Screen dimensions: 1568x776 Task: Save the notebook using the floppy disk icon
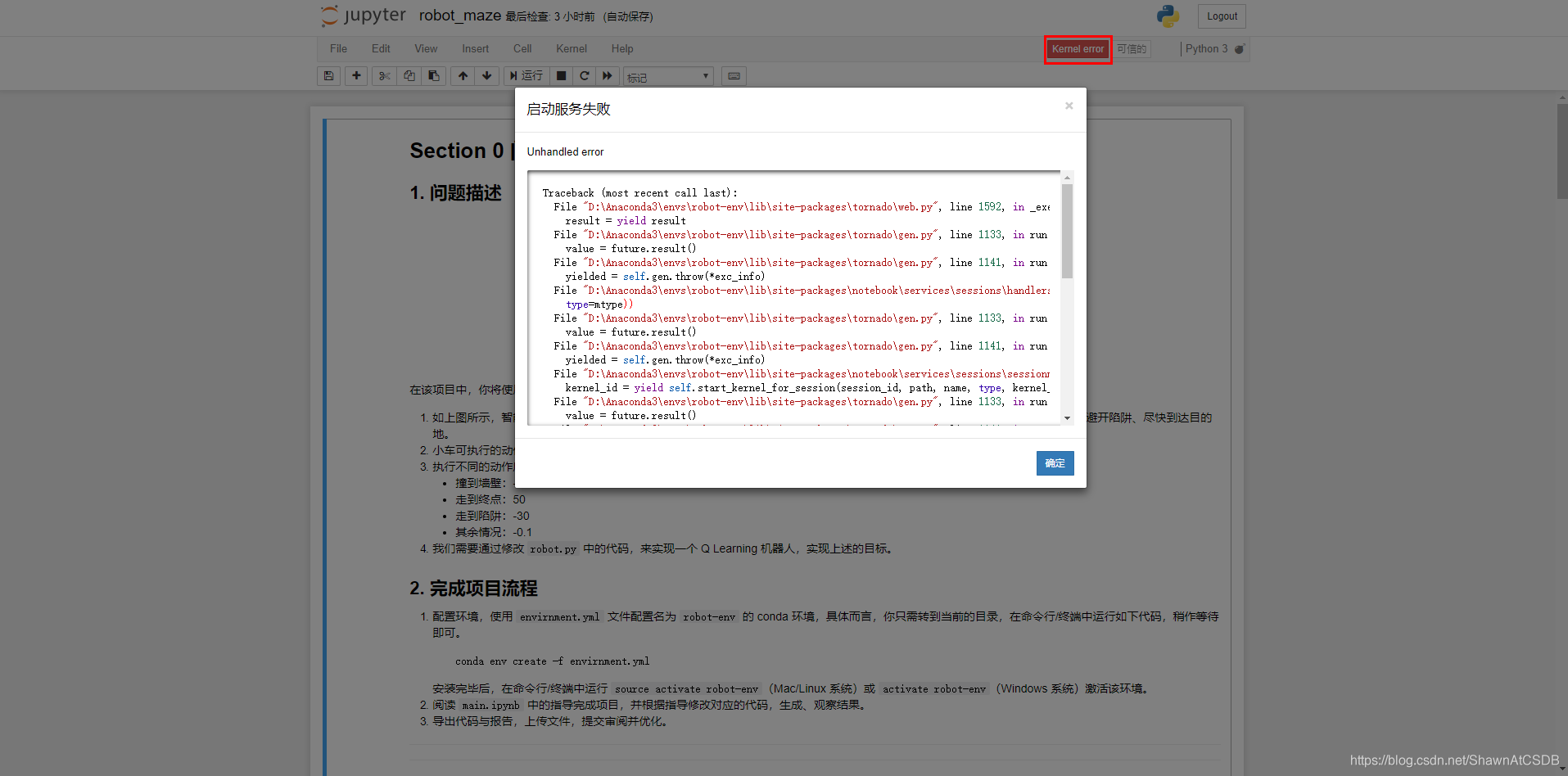pos(328,75)
